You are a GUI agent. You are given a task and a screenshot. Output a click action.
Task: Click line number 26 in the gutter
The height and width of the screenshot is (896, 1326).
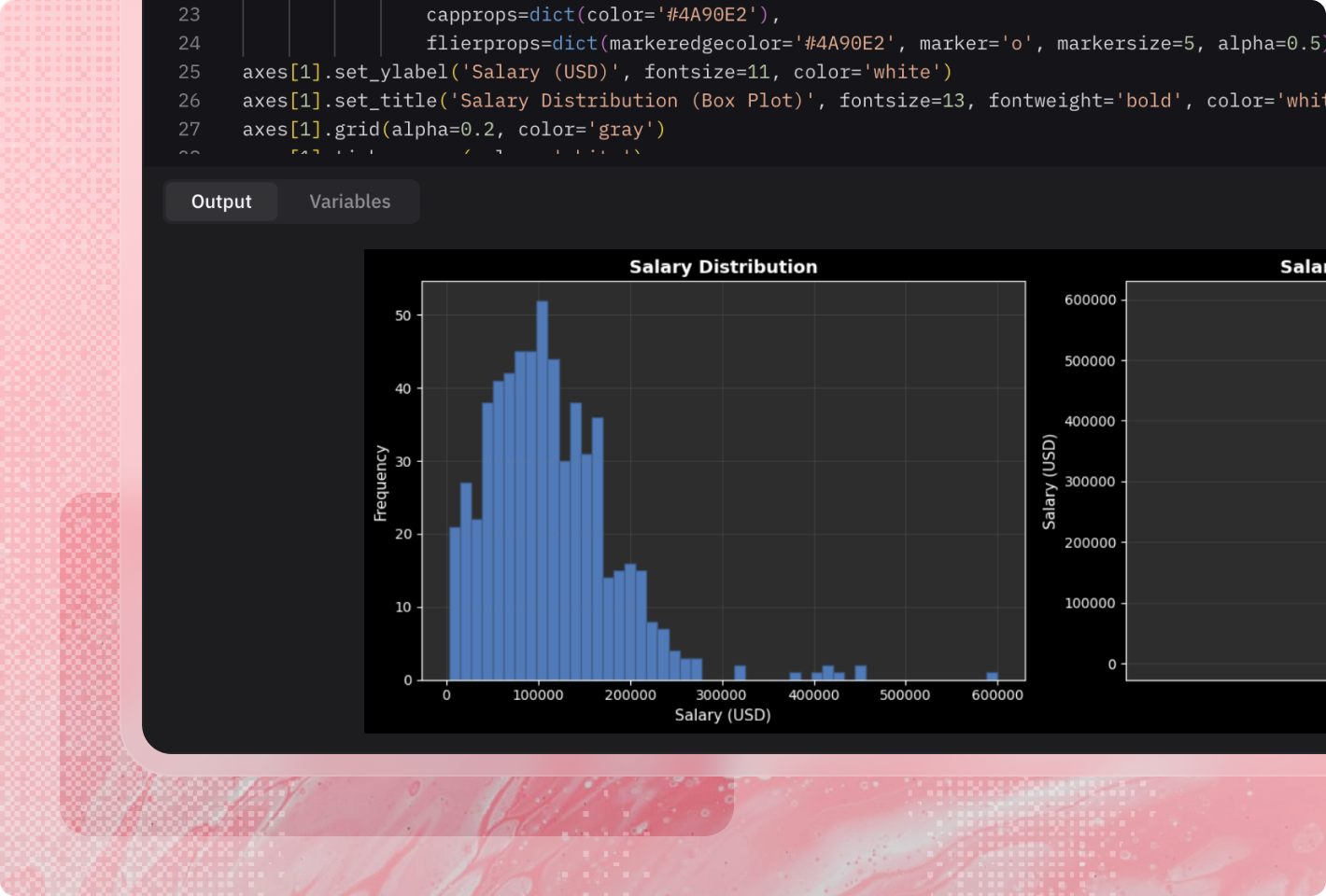(190, 101)
